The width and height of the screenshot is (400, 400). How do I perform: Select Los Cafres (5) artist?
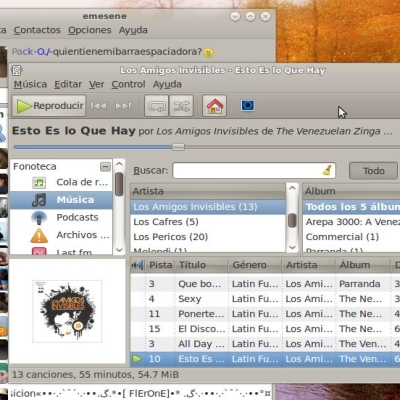[208, 222]
